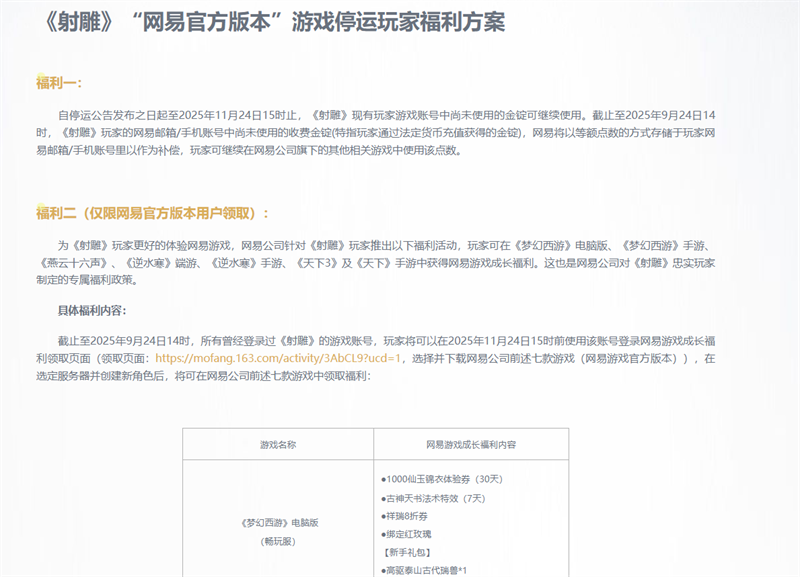The height and width of the screenshot is (577, 800).
Task: Open the mofang.163.com activity link
Action: point(277,357)
